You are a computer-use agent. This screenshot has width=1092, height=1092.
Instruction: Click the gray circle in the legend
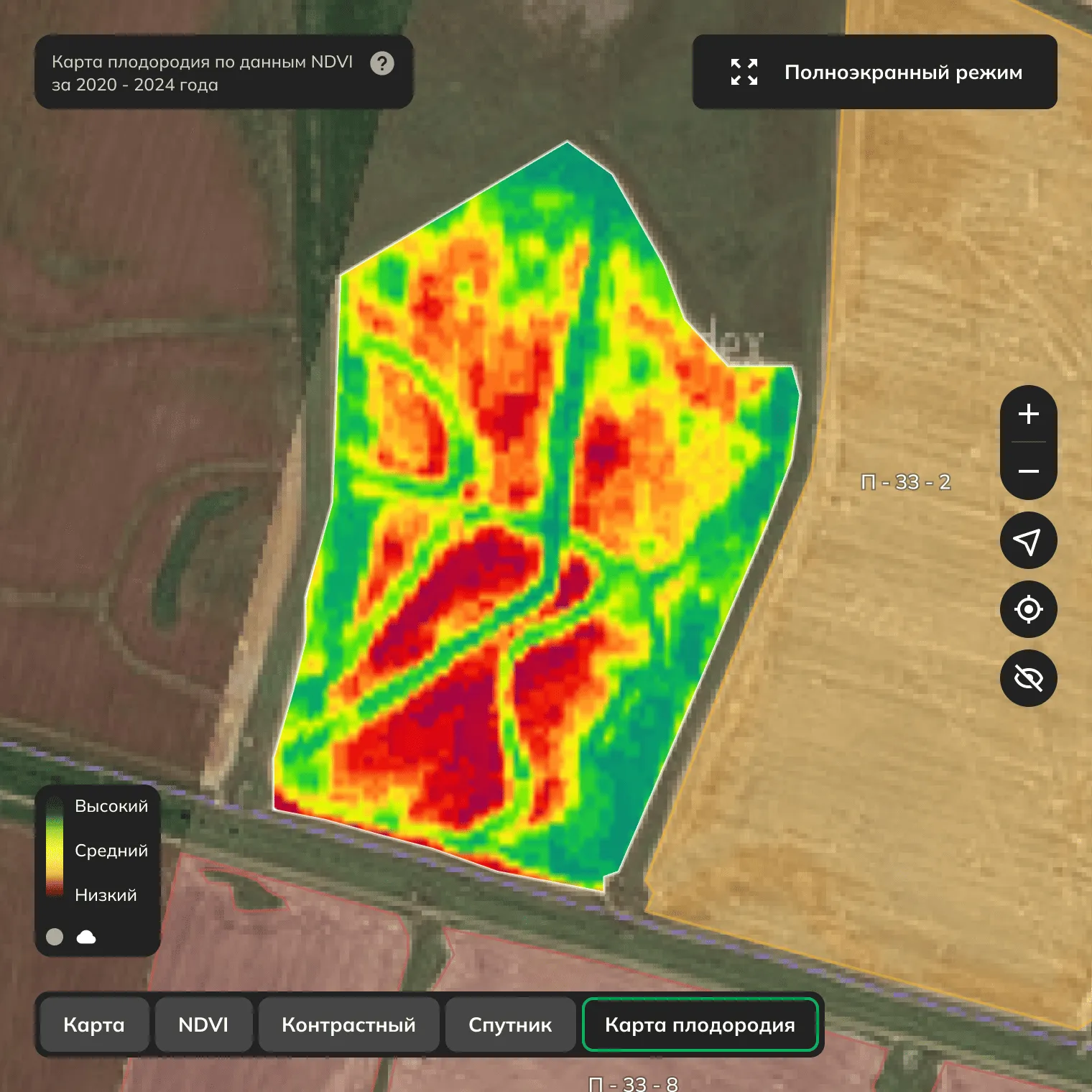[55, 937]
